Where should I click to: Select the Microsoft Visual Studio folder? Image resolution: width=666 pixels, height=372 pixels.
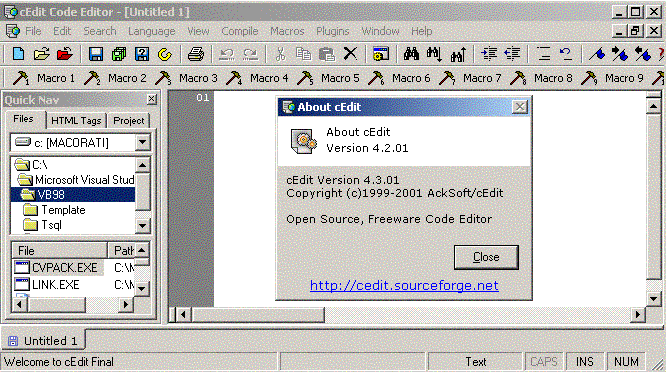point(76,180)
